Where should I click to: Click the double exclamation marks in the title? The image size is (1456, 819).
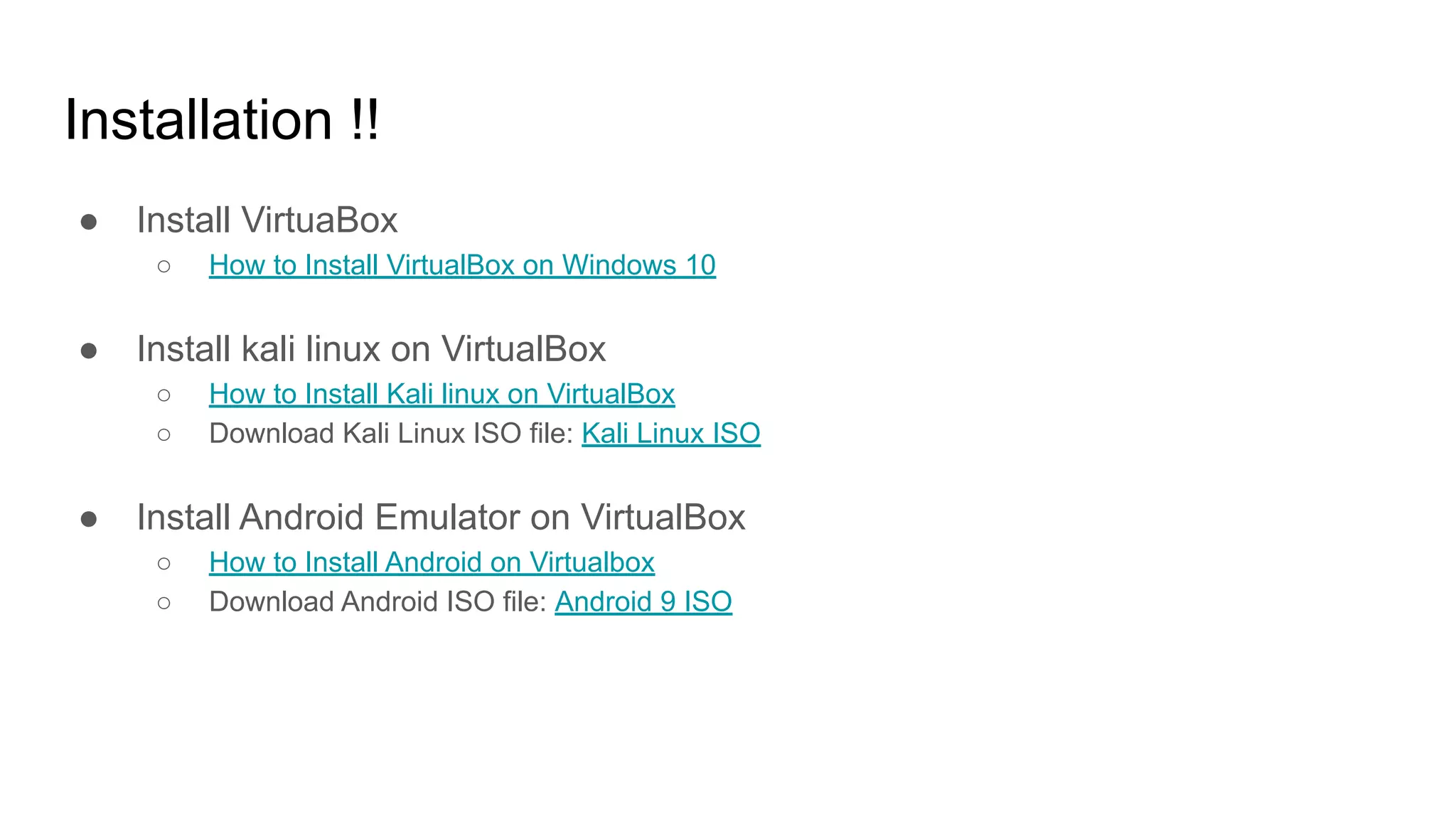point(365,119)
